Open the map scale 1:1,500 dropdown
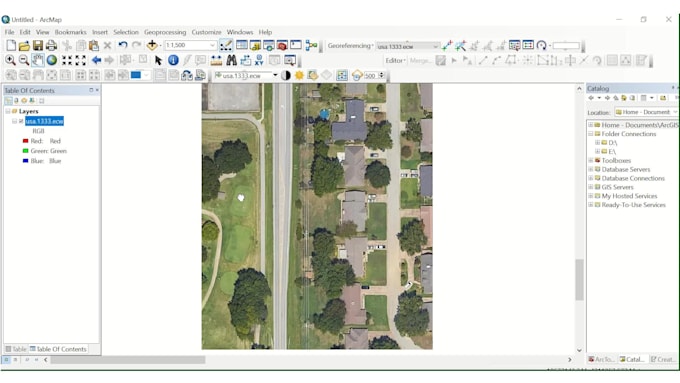The image size is (680, 383). pos(212,45)
